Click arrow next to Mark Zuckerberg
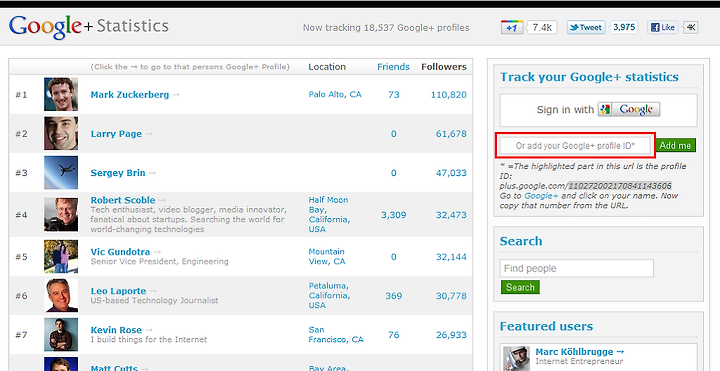This screenshot has height=371, width=720. 176,95
